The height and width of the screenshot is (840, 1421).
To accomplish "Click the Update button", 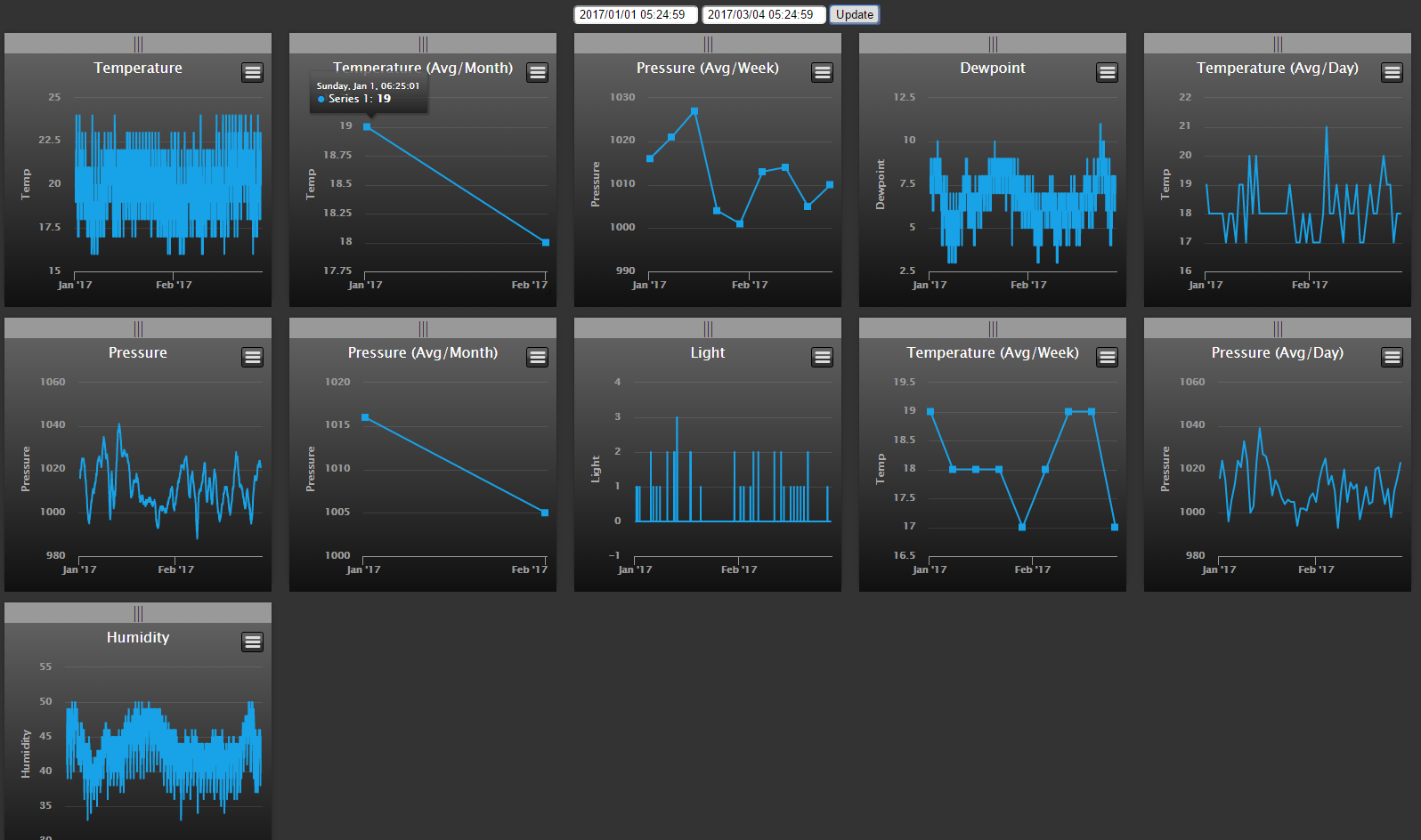I will click(x=855, y=14).
